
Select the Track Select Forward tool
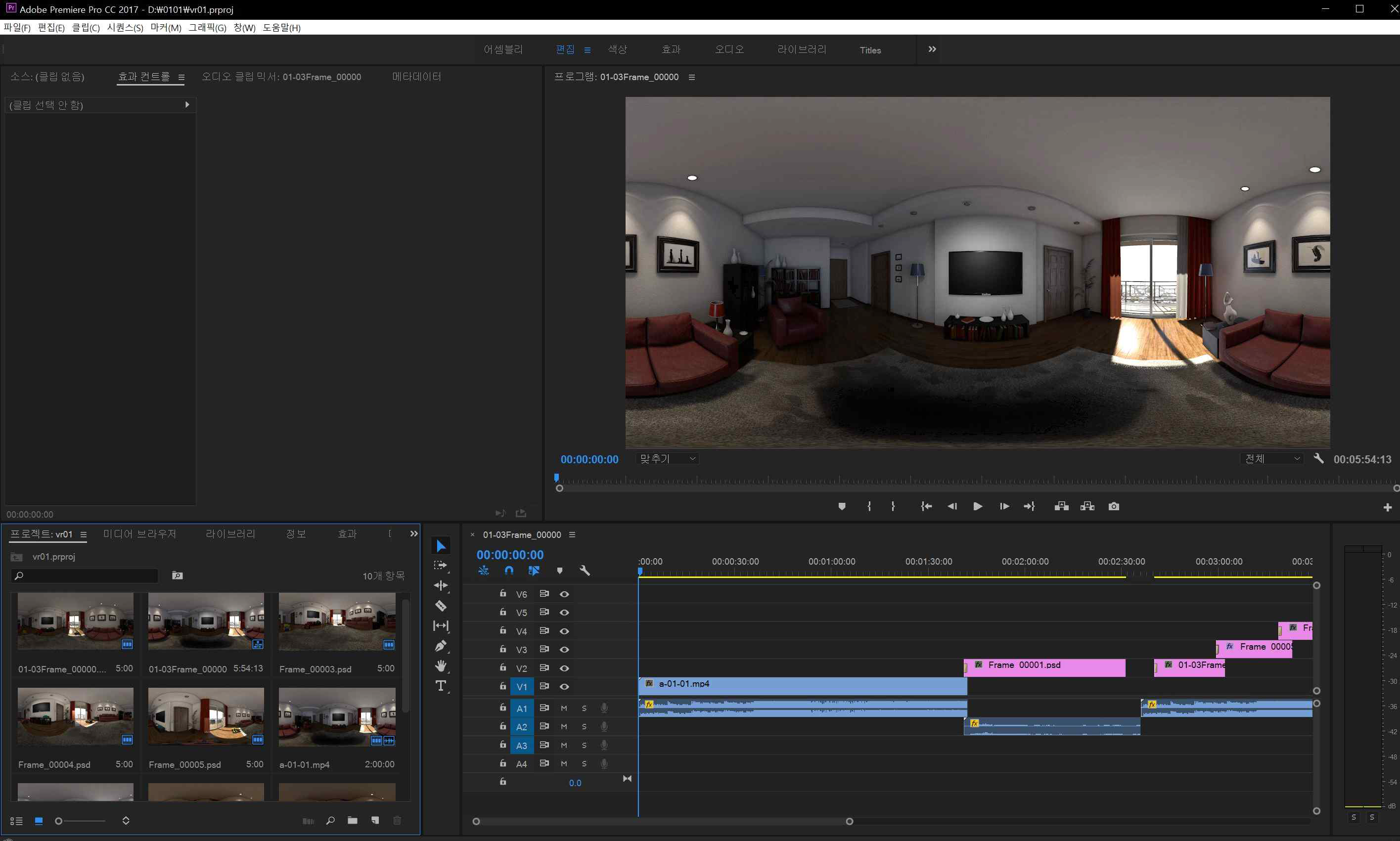(441, 566)
